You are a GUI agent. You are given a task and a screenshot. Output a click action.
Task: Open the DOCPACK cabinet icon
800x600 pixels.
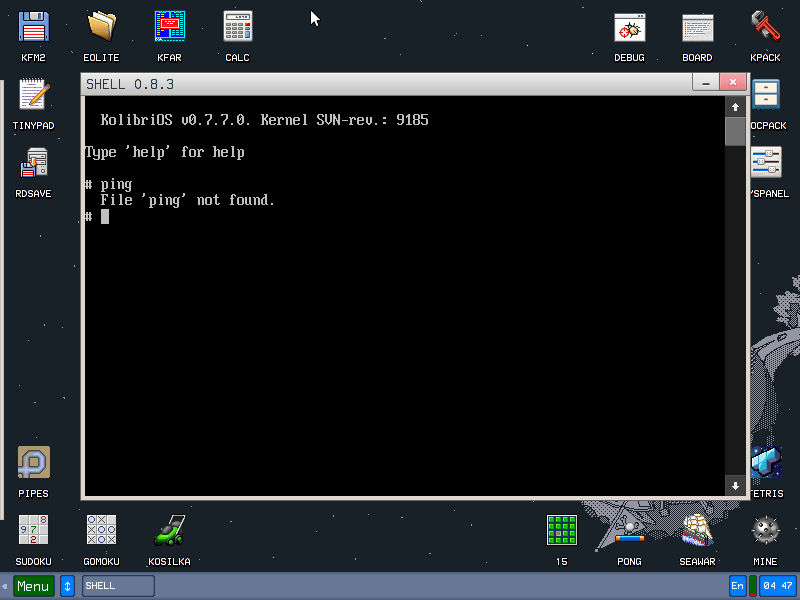pyautogui.click(x=765, y=94)
